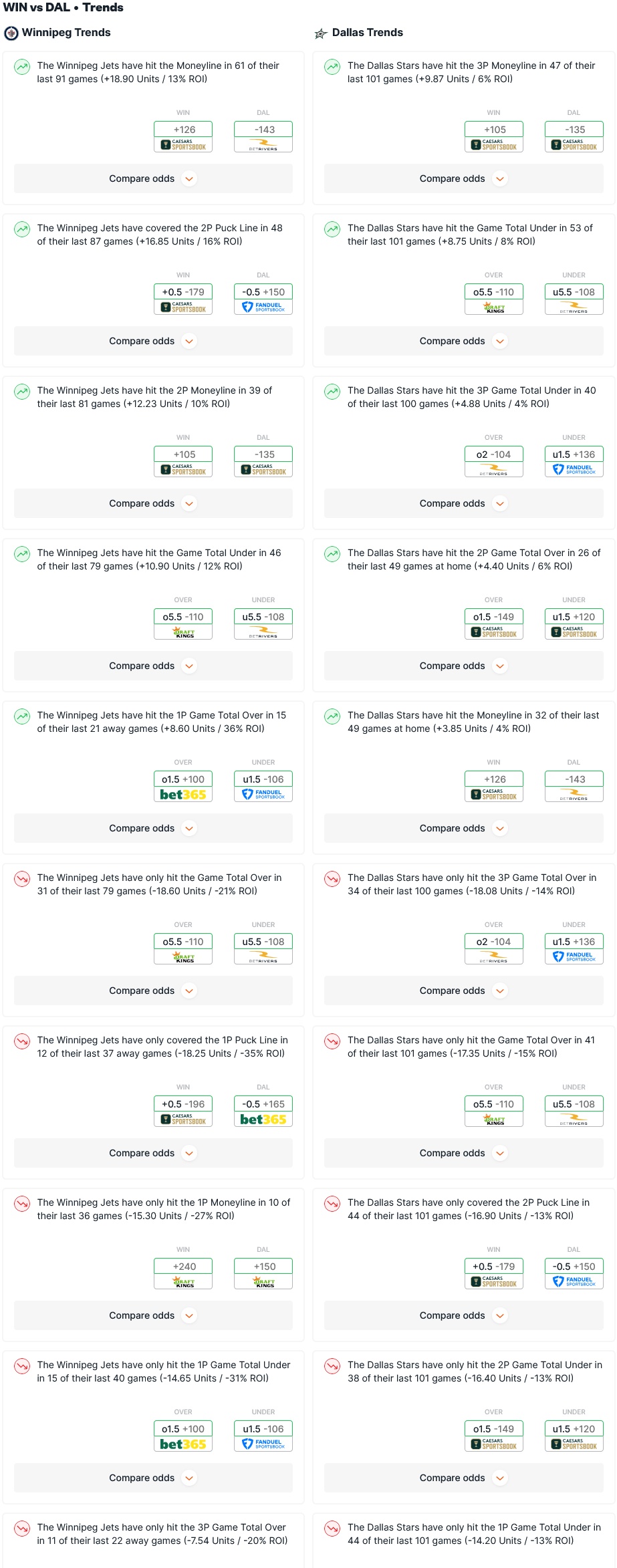The height and width of the screenshot is (1568, 617).
Task: Click red downtrend icon for Dallas 2P Puck Line
Action: [332, 1203]
